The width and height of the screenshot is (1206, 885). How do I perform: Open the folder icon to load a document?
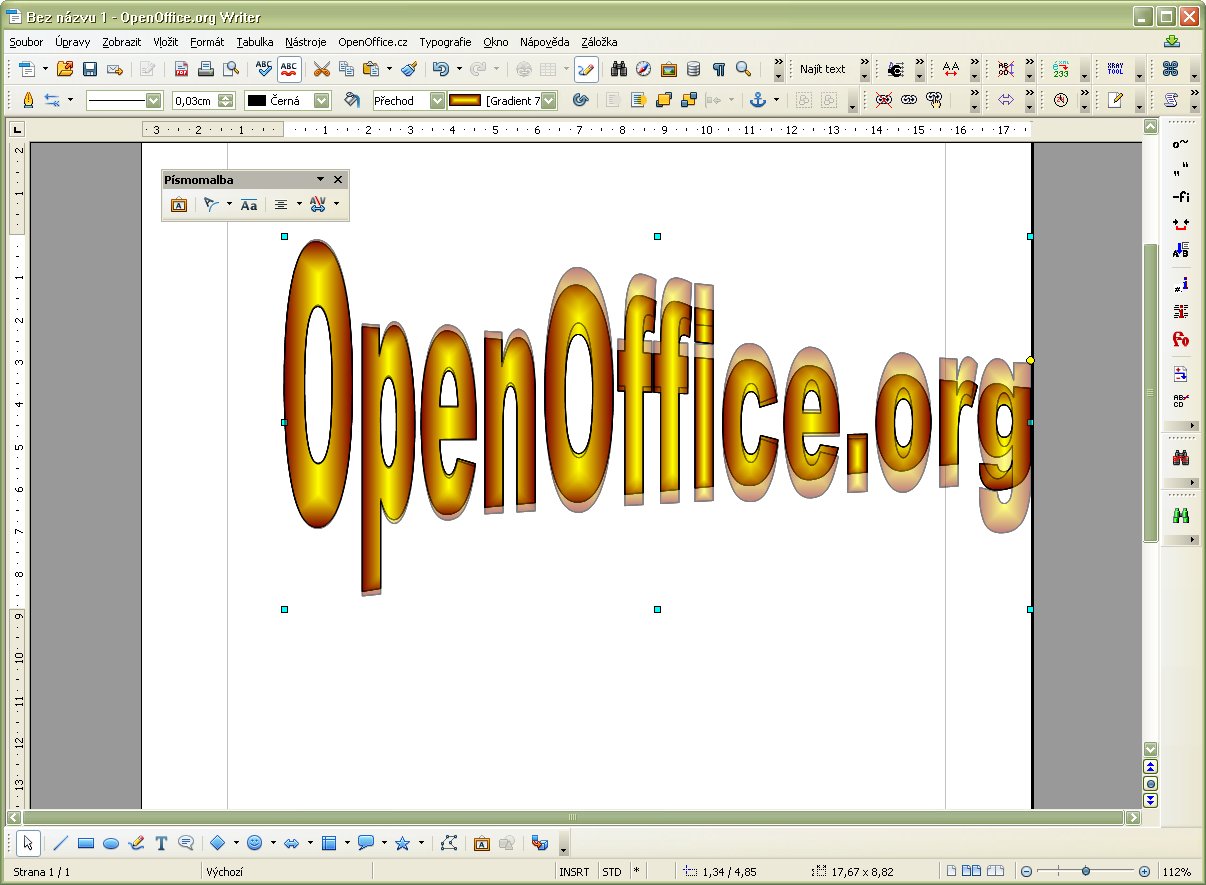[65, 69]
